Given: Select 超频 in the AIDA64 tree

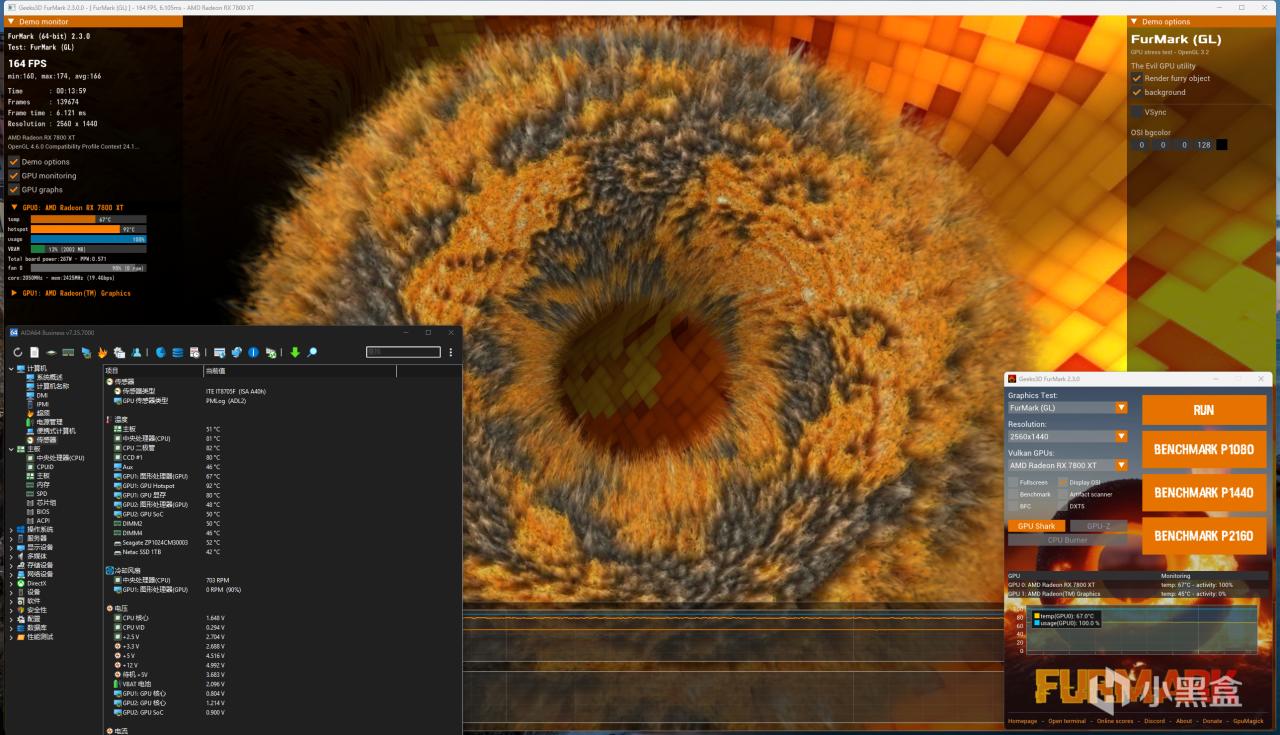Looking at the screenshot, I should coord(43,413).
